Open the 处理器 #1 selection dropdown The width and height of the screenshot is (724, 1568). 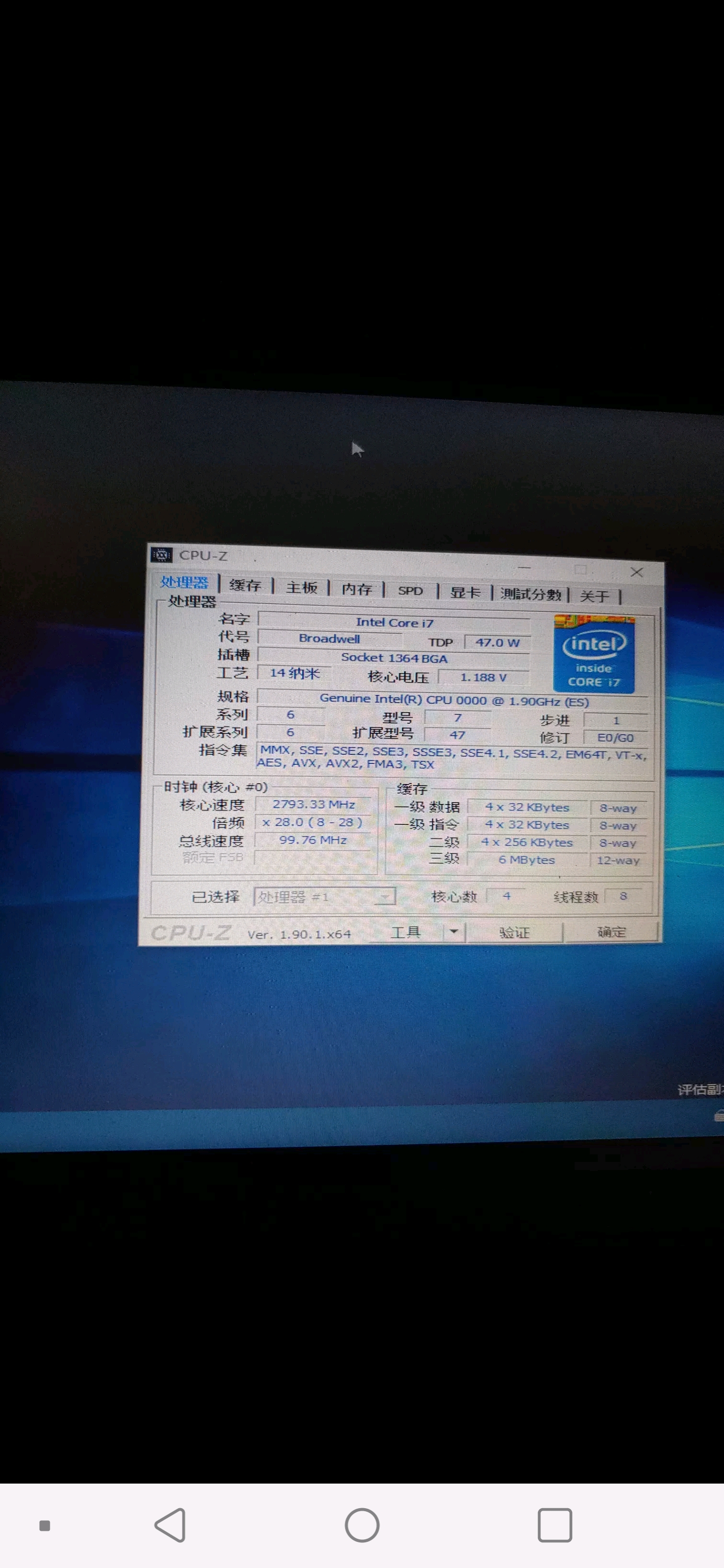click(x=325, y=897)
